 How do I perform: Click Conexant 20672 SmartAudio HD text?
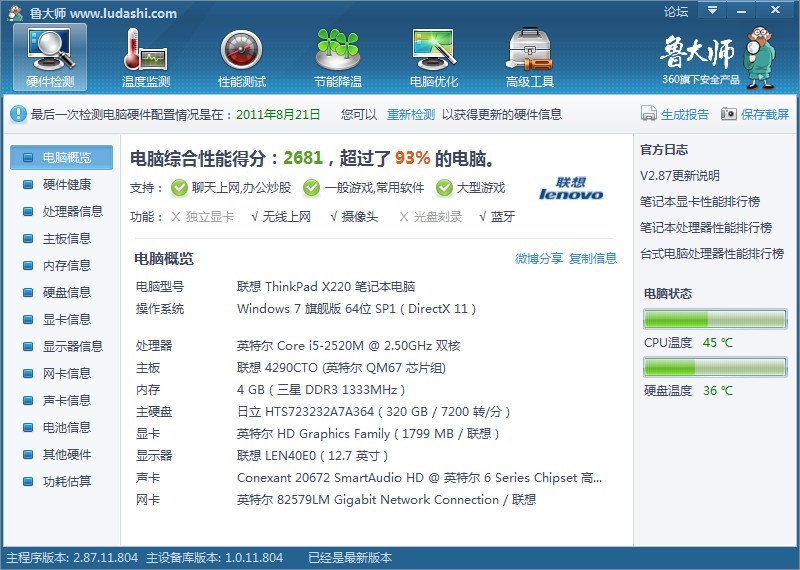[419, 478]
